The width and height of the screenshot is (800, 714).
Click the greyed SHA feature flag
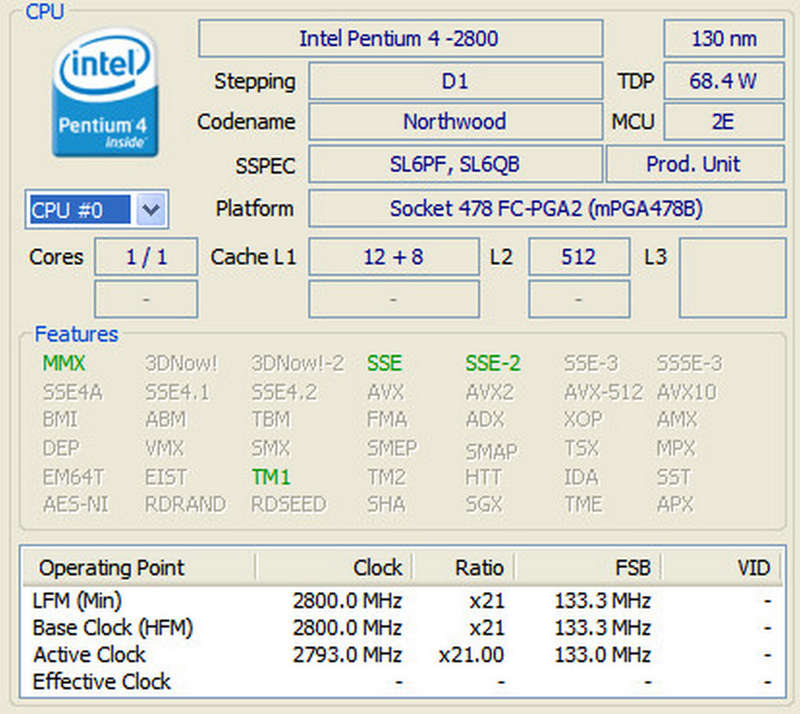386,504
